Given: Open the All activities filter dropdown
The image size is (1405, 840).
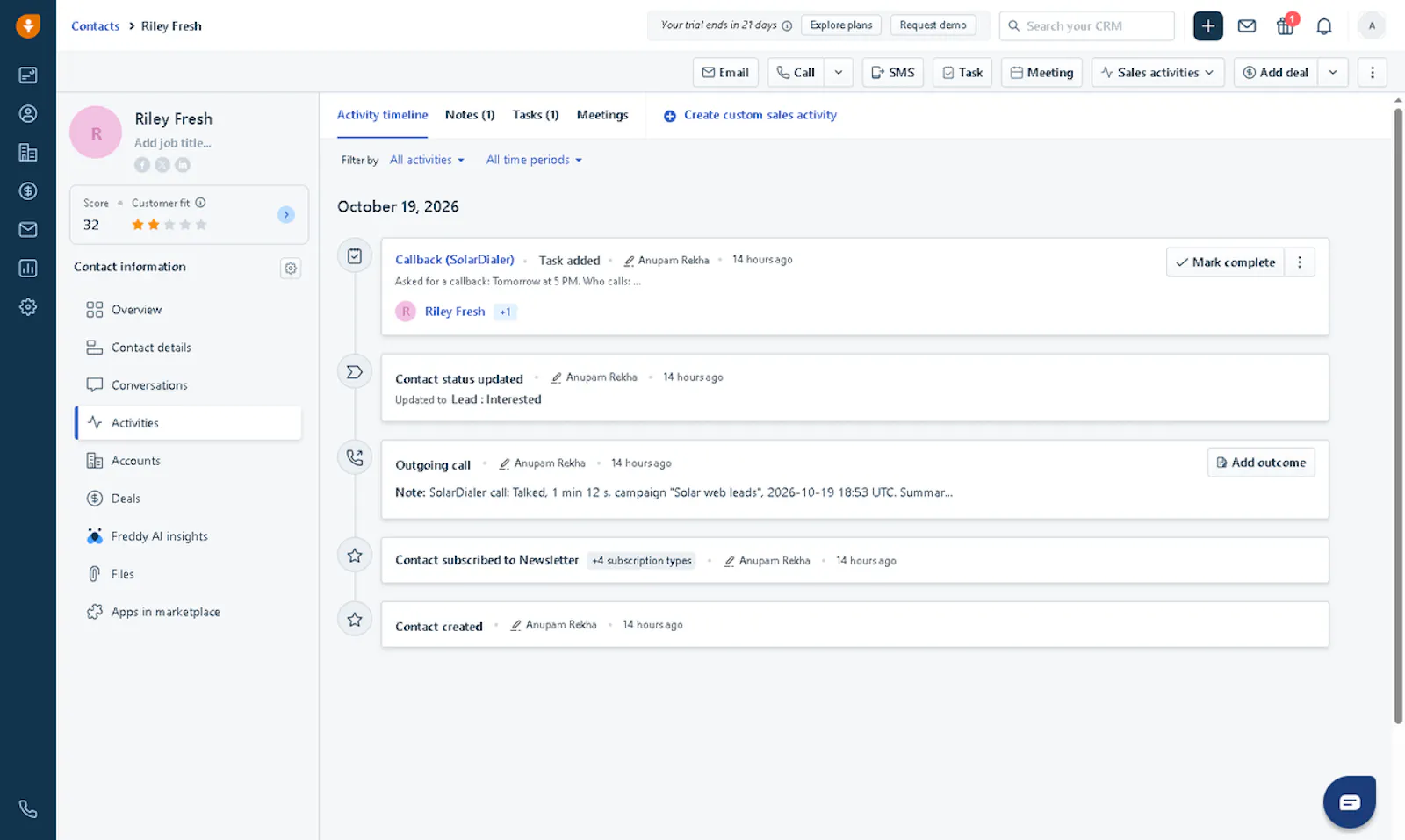Looking at the screenshot, I should coord(427,160).
